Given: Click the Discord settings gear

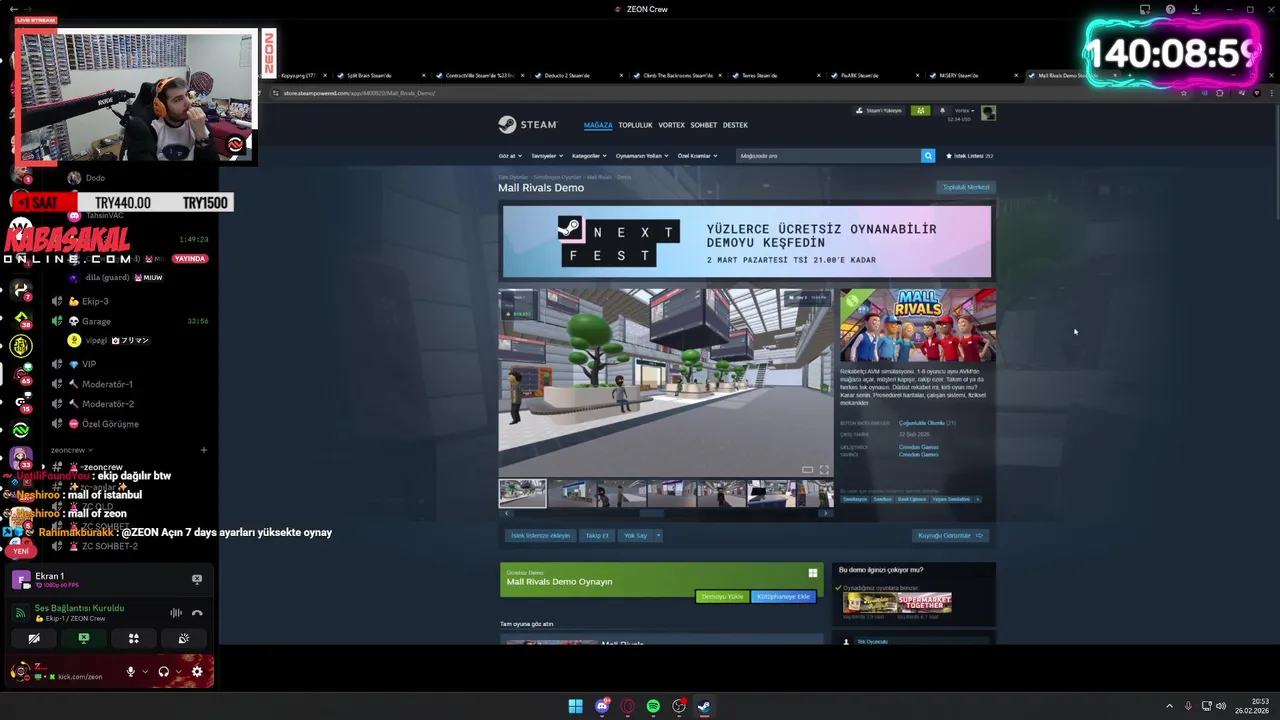Looking at the screenshot, I should click(197, 672).
